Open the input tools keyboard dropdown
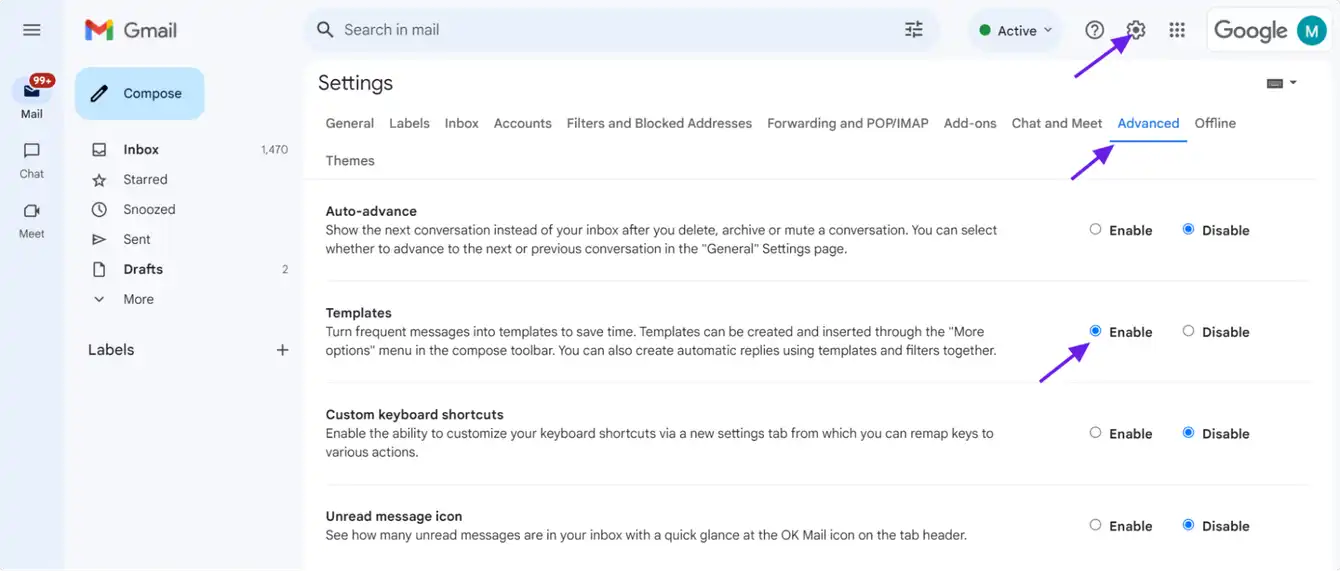 point(1281,83)
